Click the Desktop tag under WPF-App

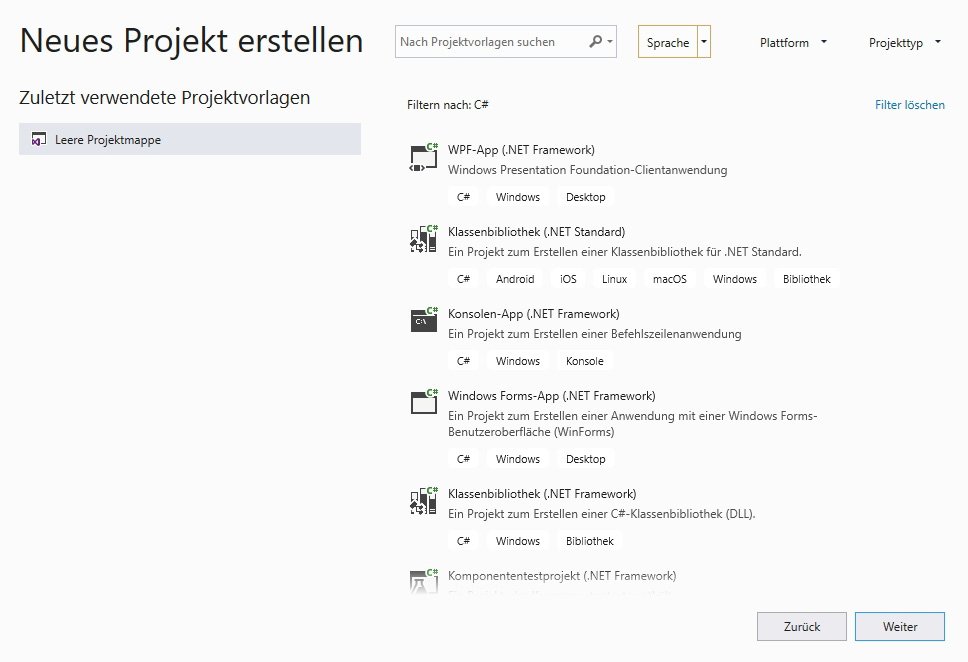585,197
